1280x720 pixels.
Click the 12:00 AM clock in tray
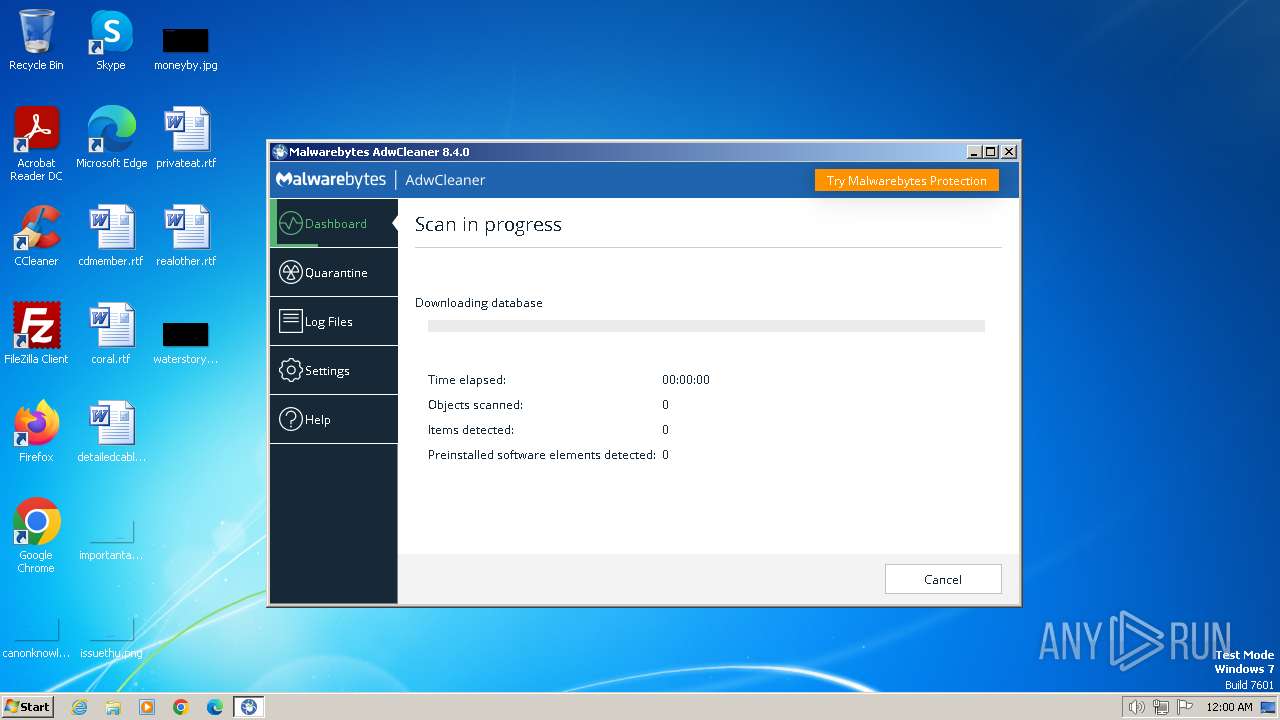(1229, 707)
